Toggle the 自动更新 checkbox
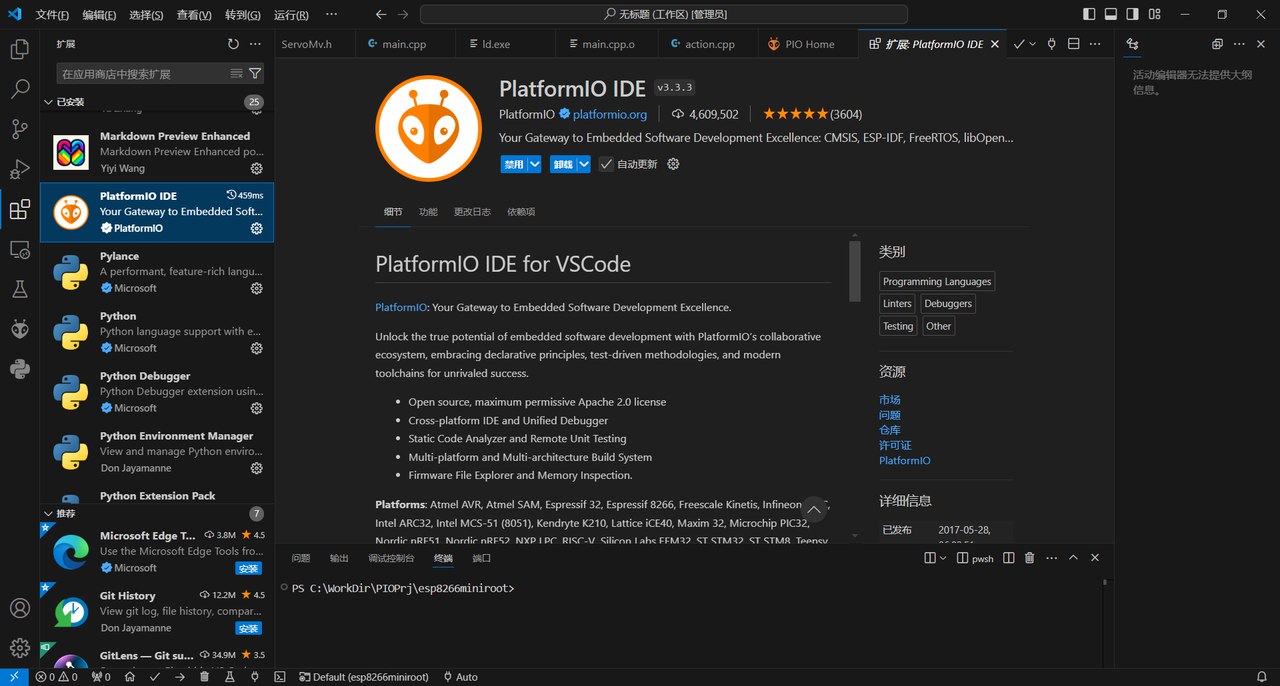This screenshot has height=686, width=1280. click(606, 164)
